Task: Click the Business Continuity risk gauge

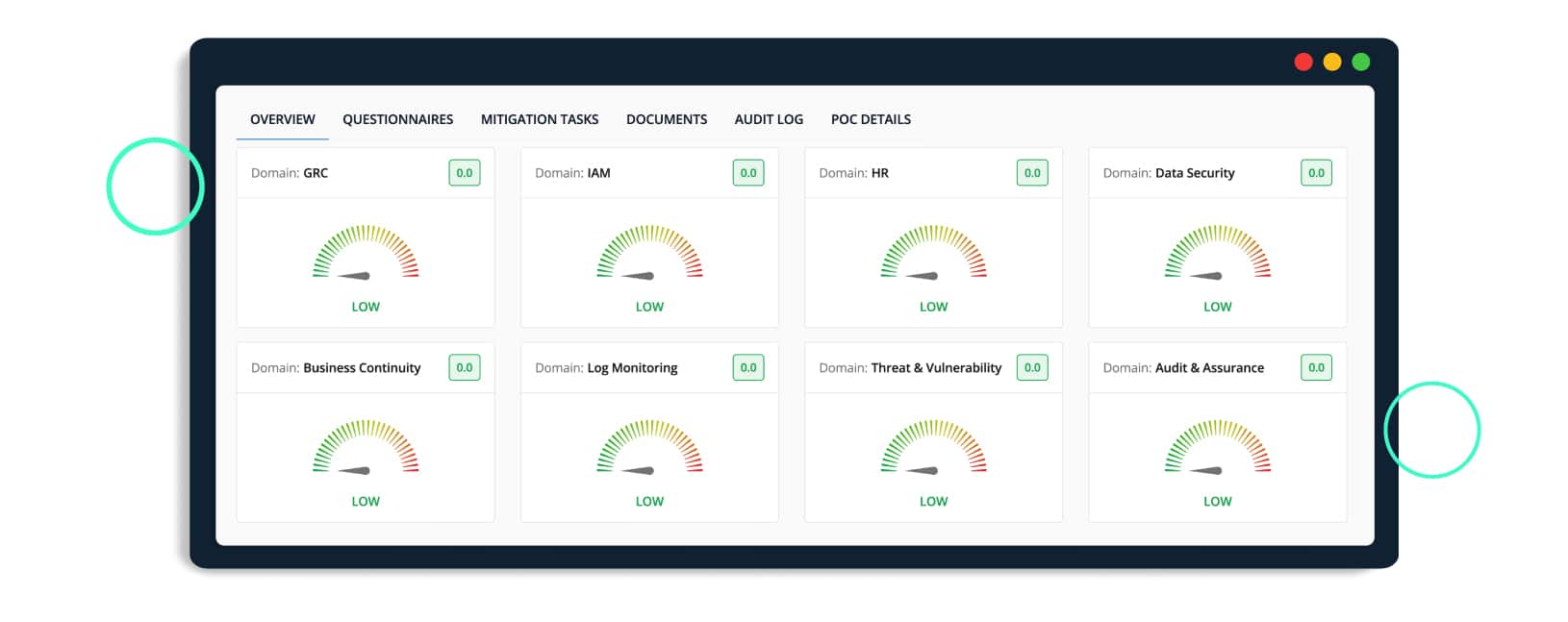Action: pyautogui.click(x=366, y=447)
